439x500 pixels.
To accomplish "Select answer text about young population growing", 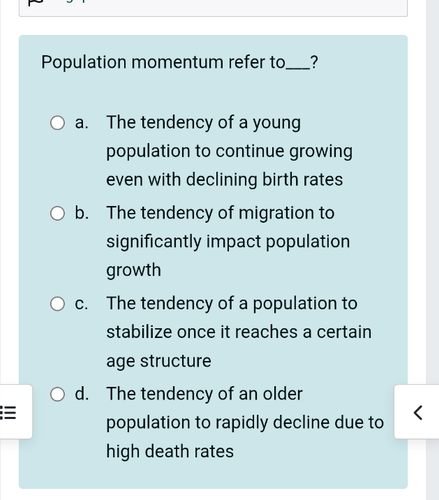I will pyautogui.click(x=229, y=151).
